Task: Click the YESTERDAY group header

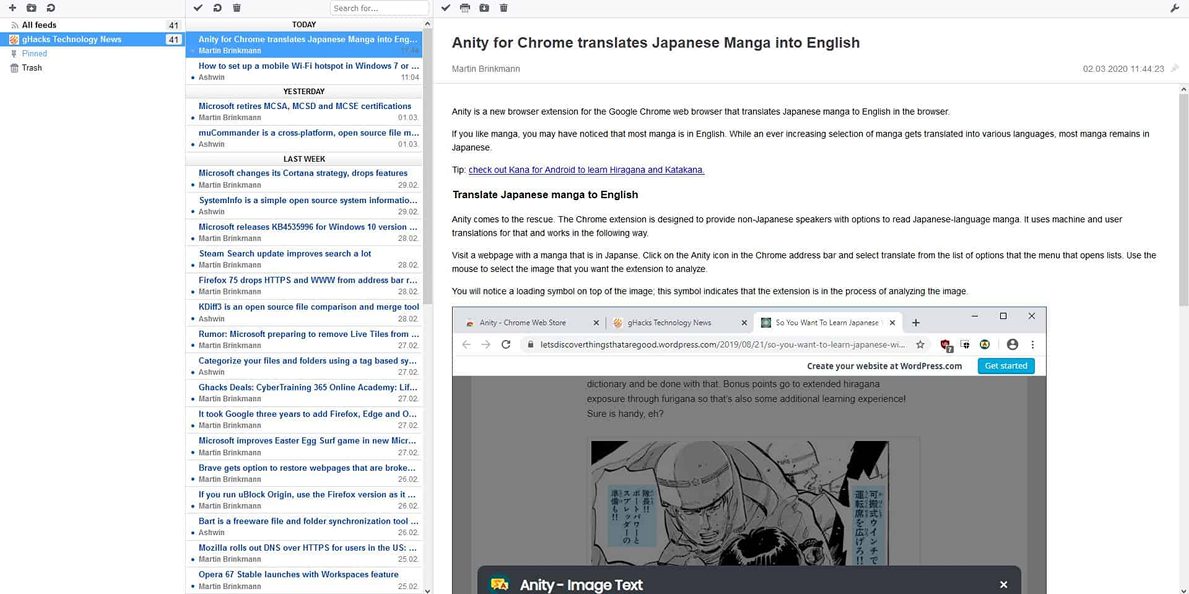Action: tap(304, 92)
